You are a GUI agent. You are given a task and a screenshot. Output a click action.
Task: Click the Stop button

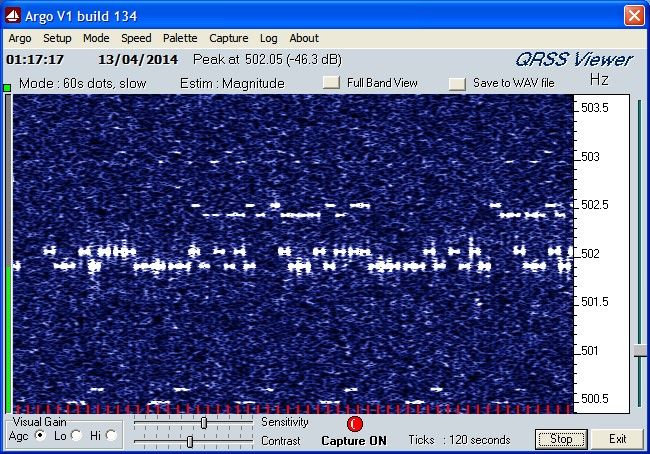(x=561, y=439)
